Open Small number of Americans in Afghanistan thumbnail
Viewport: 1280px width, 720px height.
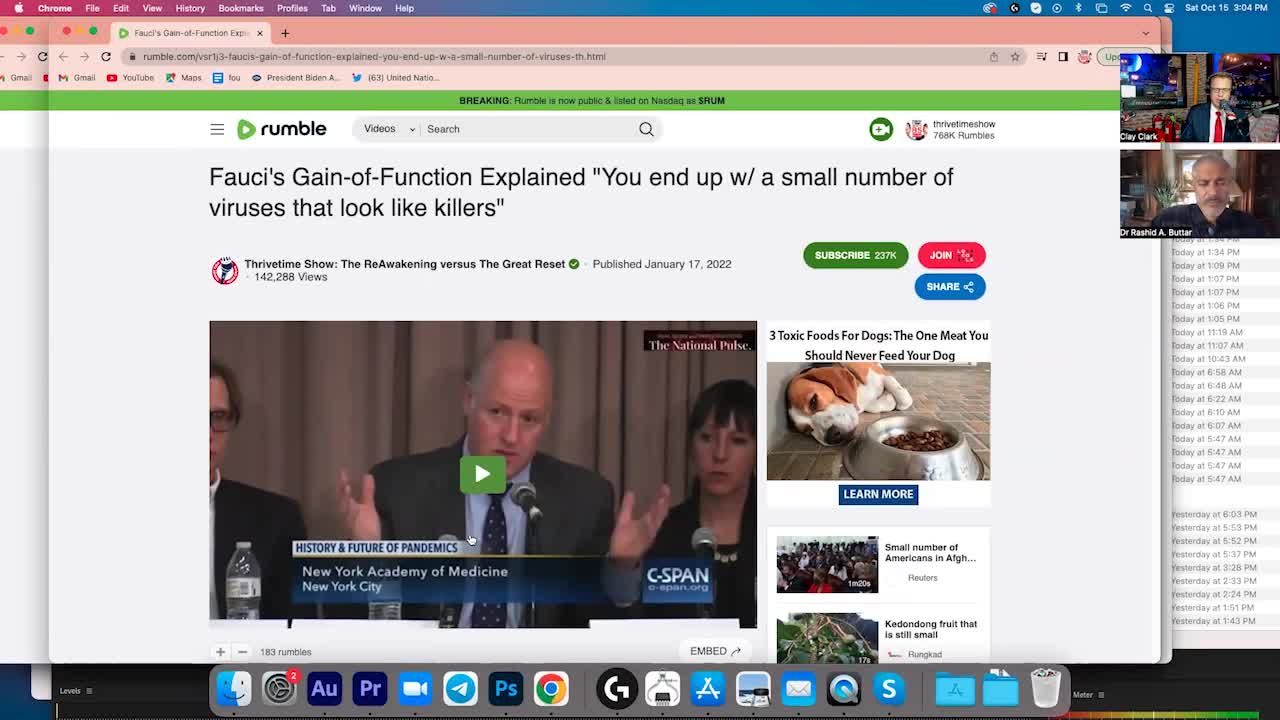[827, 564]
